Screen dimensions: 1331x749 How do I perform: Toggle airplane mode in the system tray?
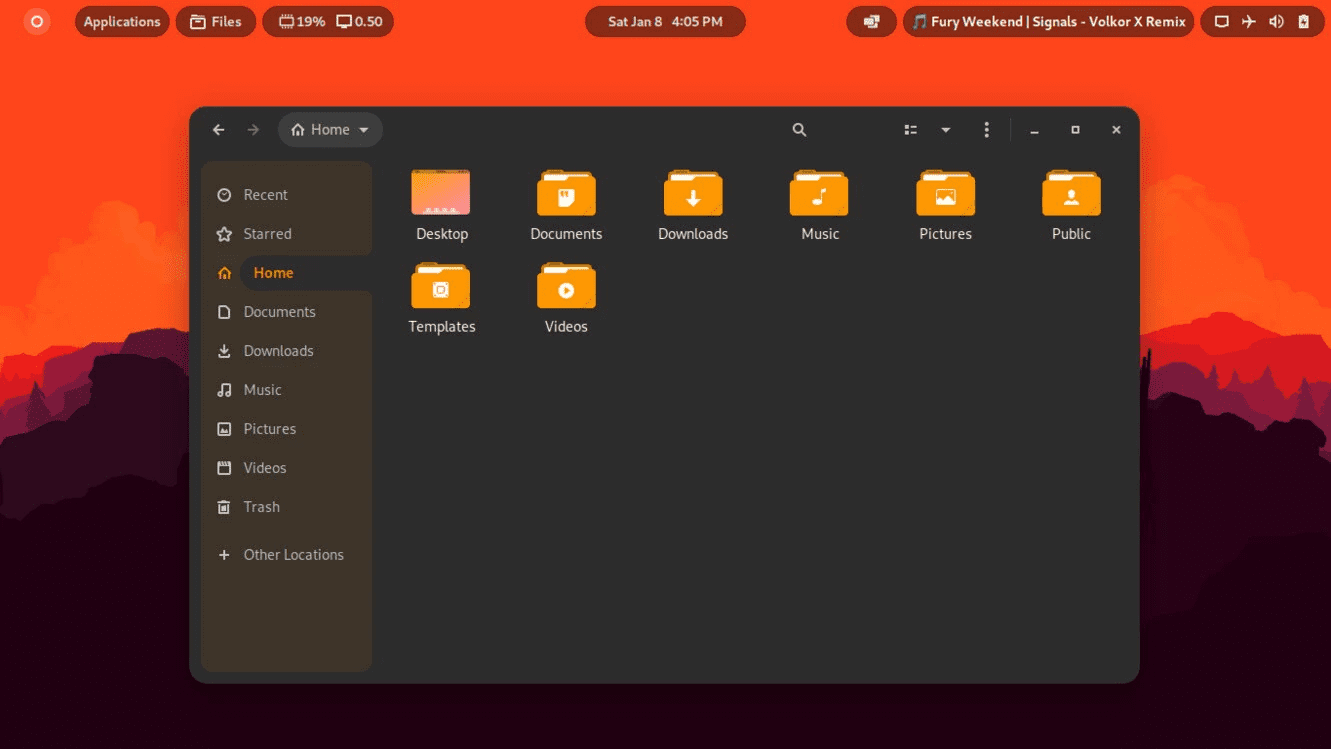(x=1248, y=21)
